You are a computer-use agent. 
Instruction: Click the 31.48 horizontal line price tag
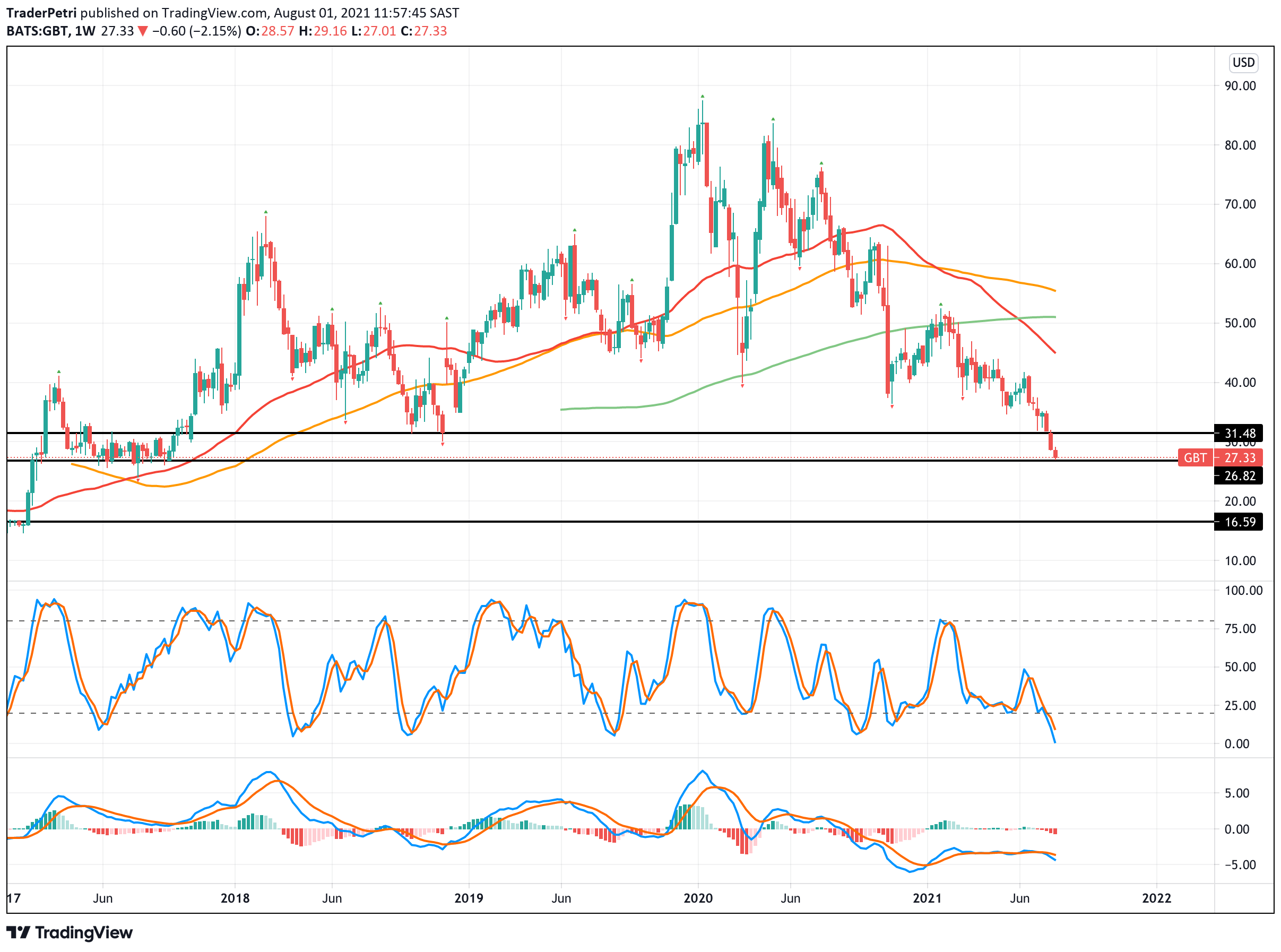1240,434
